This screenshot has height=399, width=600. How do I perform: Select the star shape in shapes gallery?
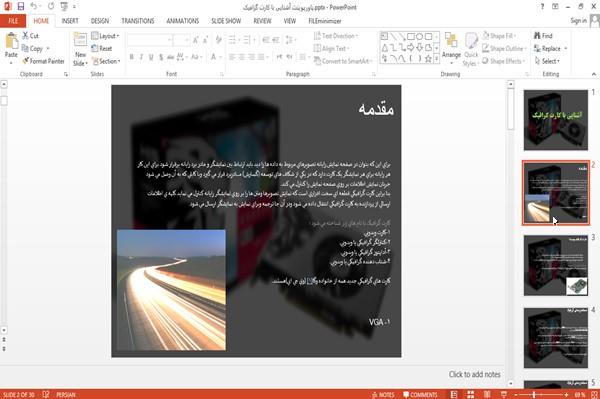pyautogui.click(x=428, y=59)
